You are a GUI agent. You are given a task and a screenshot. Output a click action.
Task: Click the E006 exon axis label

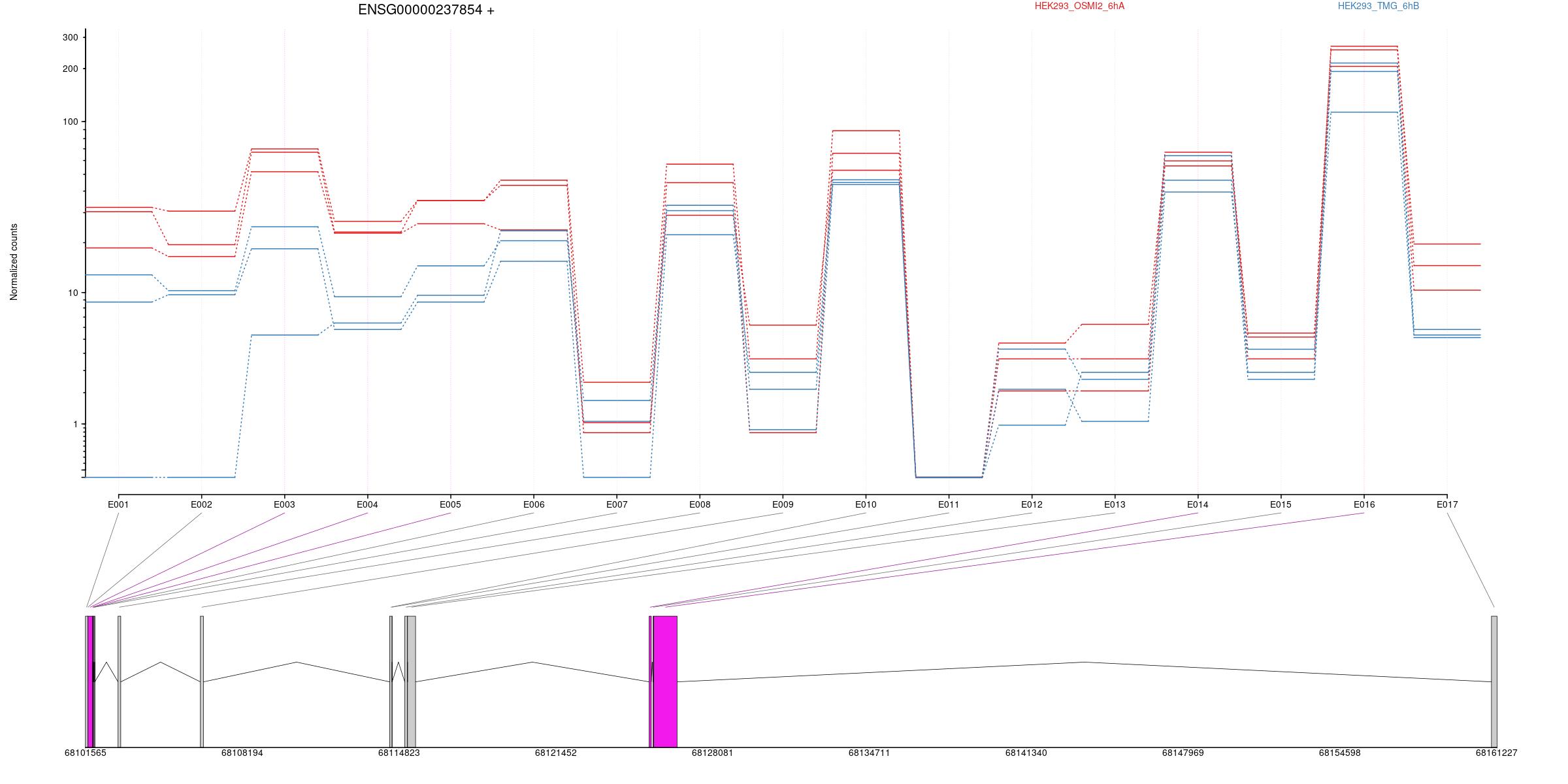pos(534,504)
